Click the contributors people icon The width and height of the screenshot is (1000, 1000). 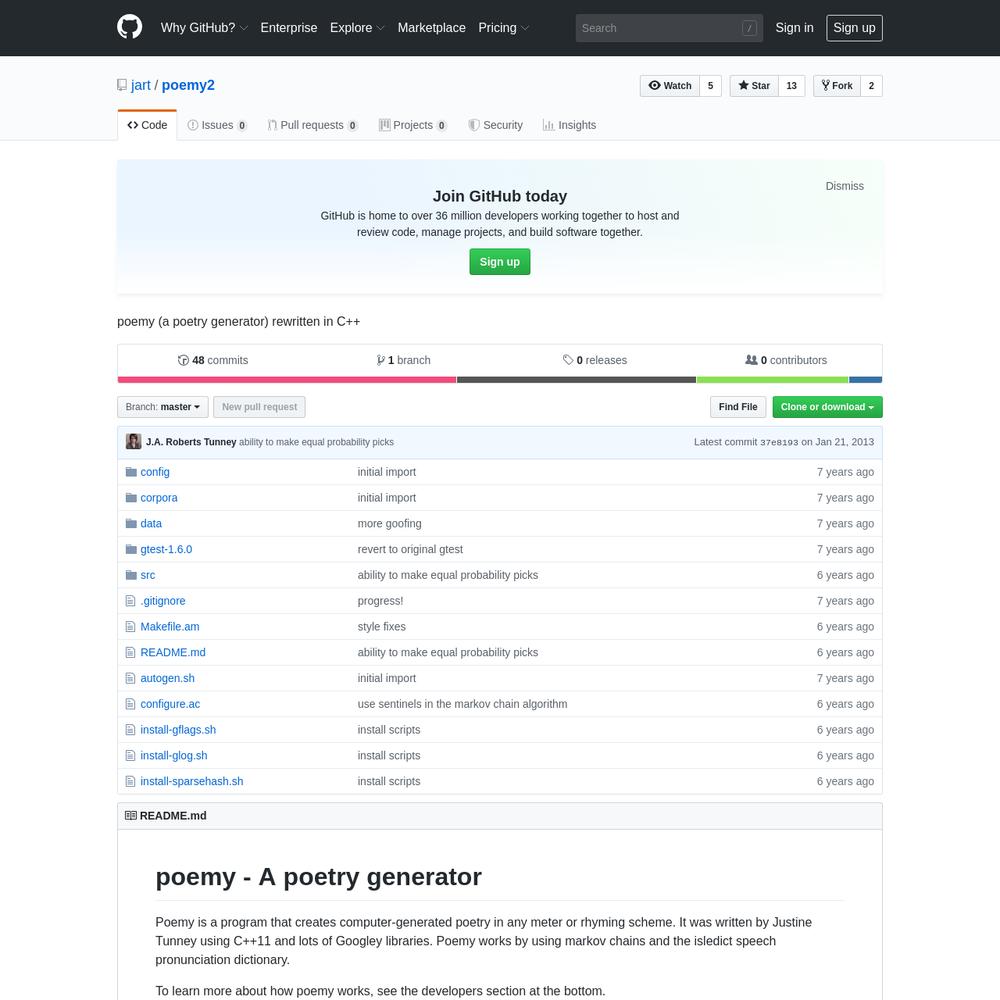(751, 360)
